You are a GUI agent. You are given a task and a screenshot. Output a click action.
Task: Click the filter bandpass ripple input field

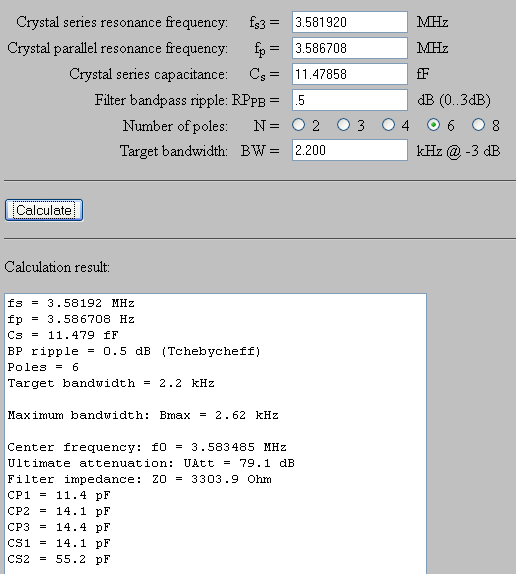pos(350,100)
